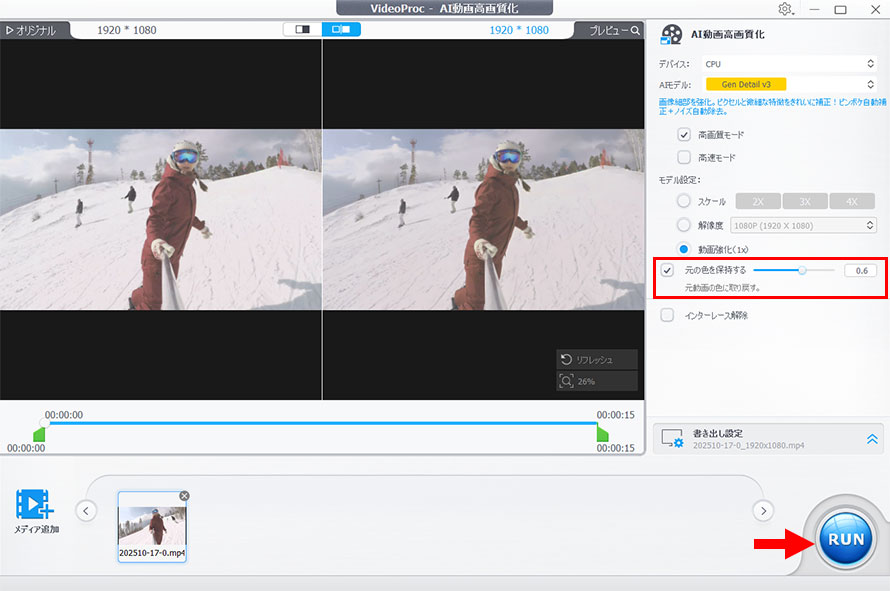The height and width of the screenshot is (591, 890).
Task: Open the デバイス CPU dropdown
Action: [789, 64]
